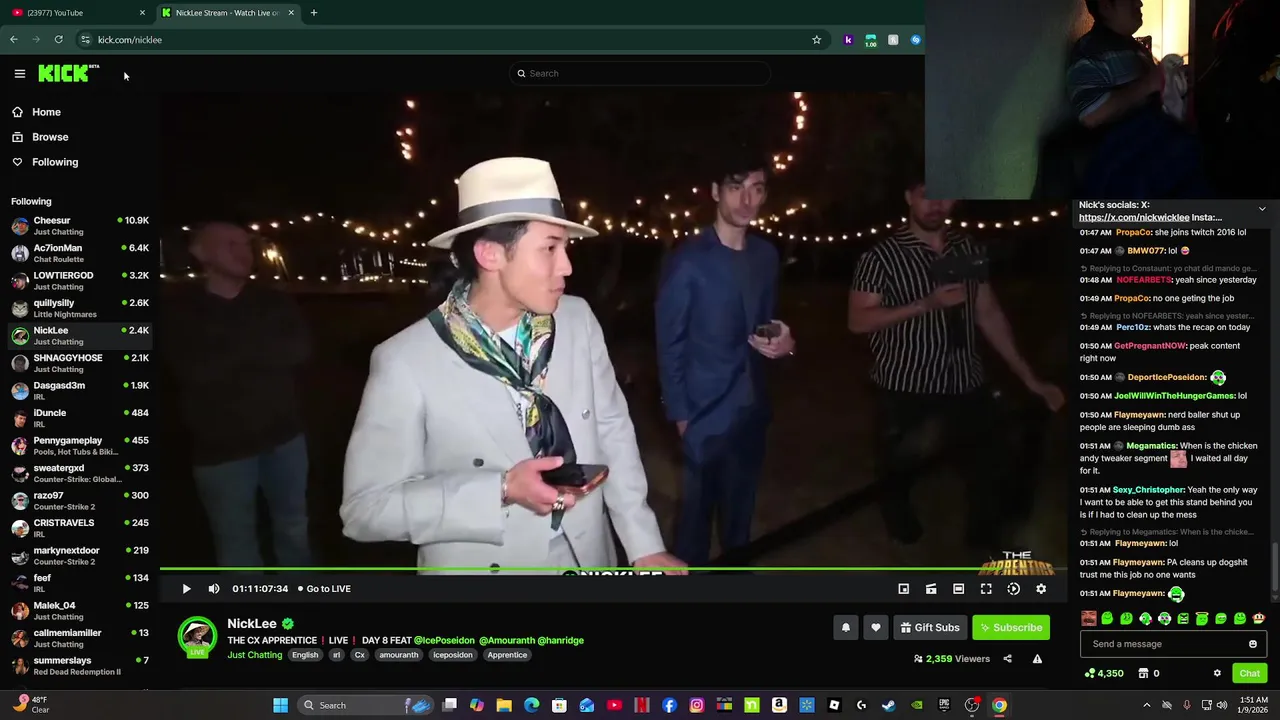1280x720 pixels.
Task: Open emoji picker in chat input
Action: pos(1253,644)
